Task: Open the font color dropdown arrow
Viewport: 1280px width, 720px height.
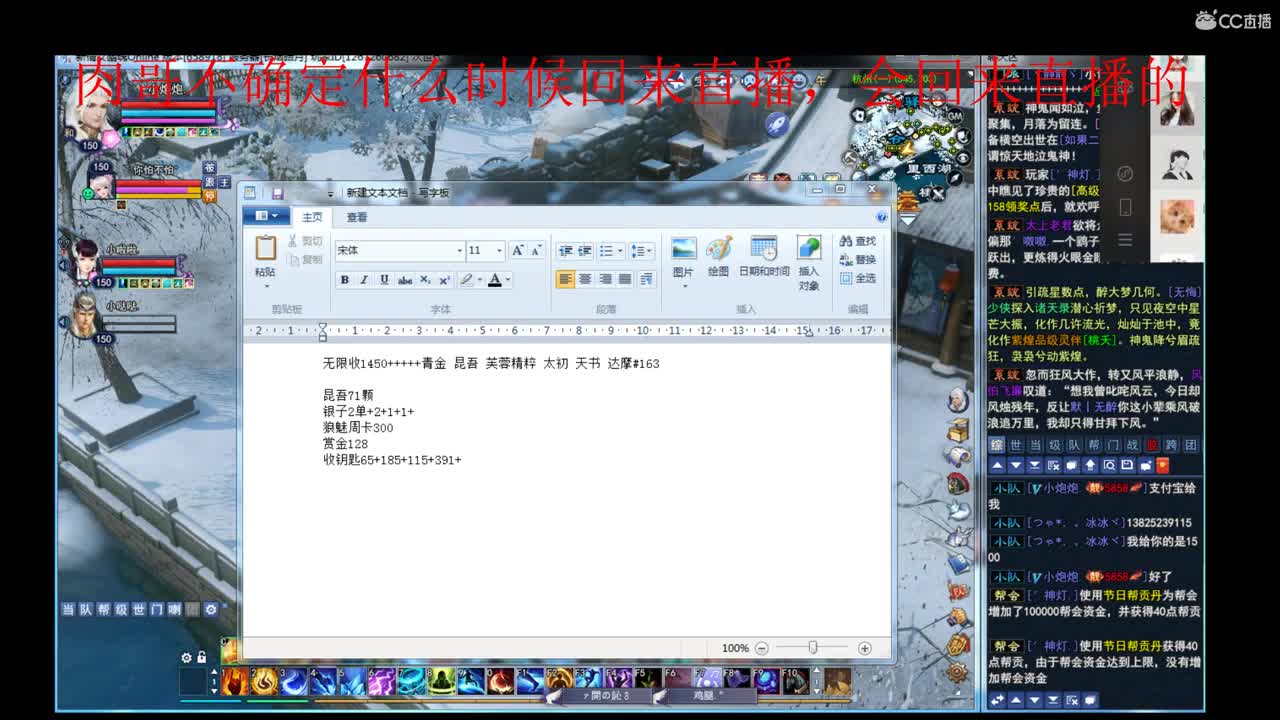Action: pos(508,280)
